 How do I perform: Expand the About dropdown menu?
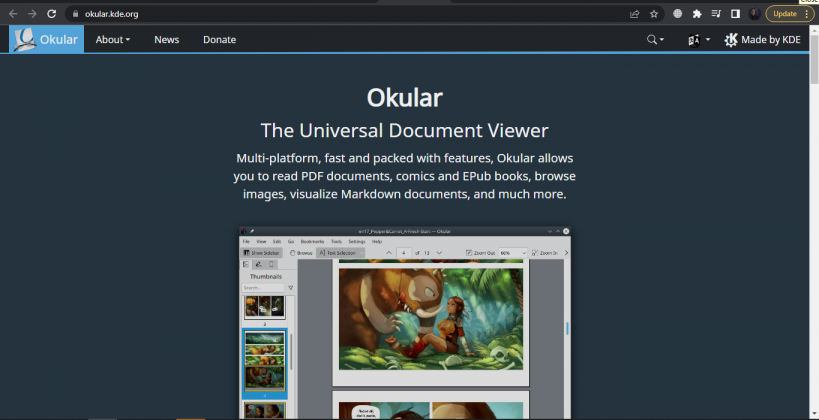point(113,40)
